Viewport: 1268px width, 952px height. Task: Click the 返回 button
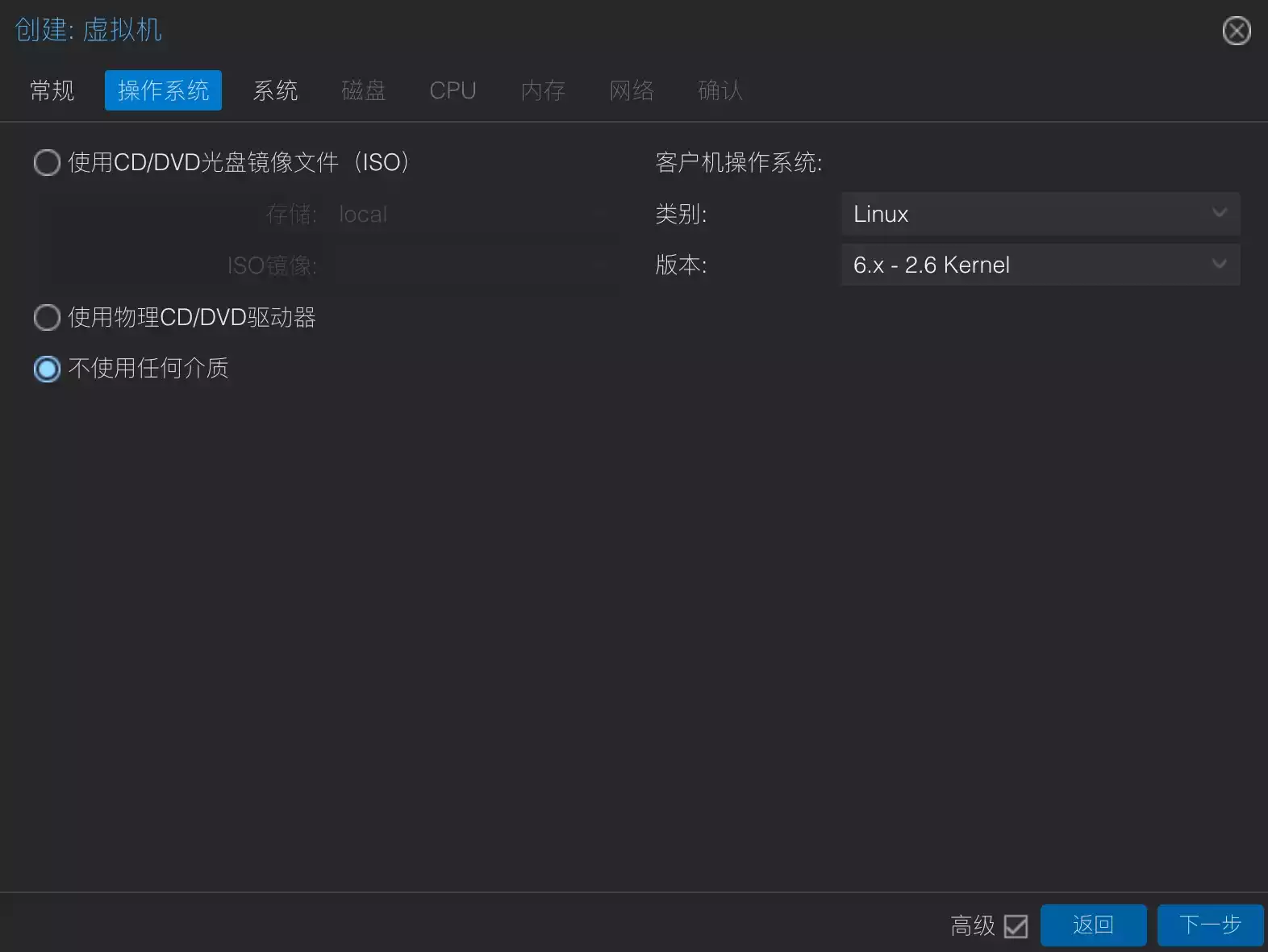1093,925
